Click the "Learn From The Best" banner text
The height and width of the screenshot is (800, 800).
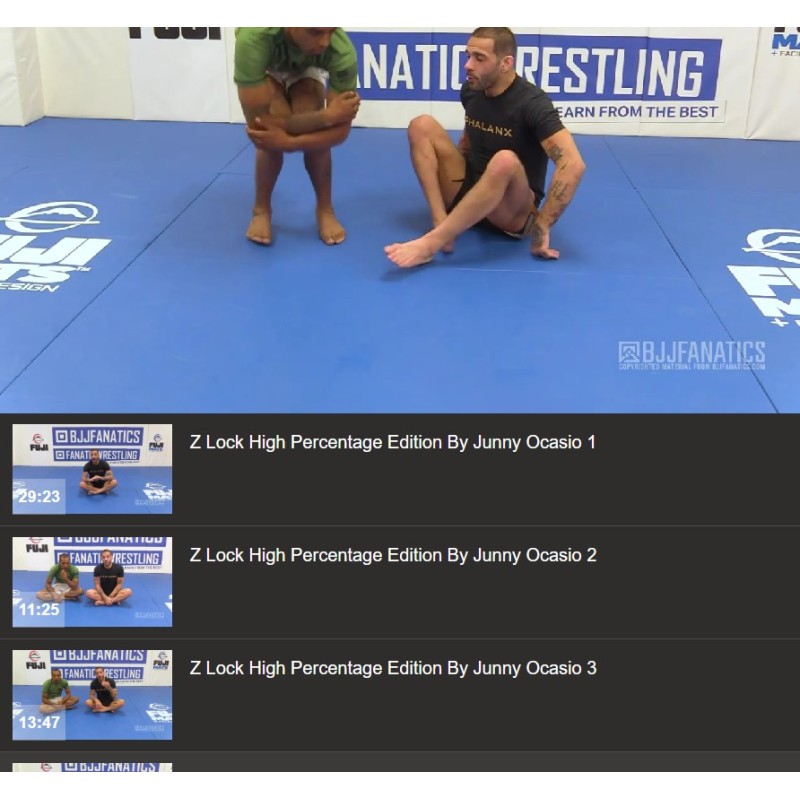tap(638, 112)
